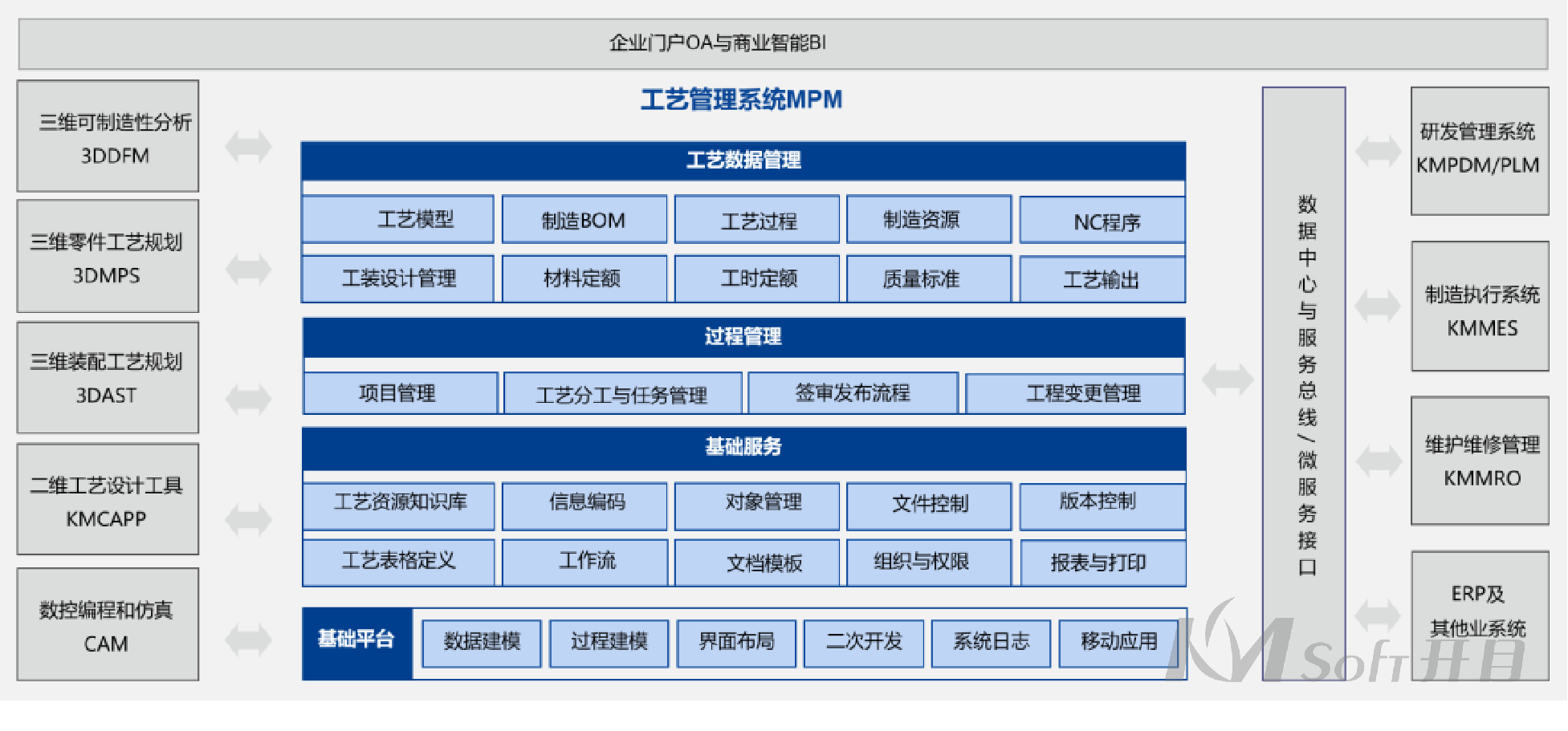Image resolution: width=1568 pixels, height=731 pixels.
Task: Select the 基础服务 header bar
Action: coord(743,448)
